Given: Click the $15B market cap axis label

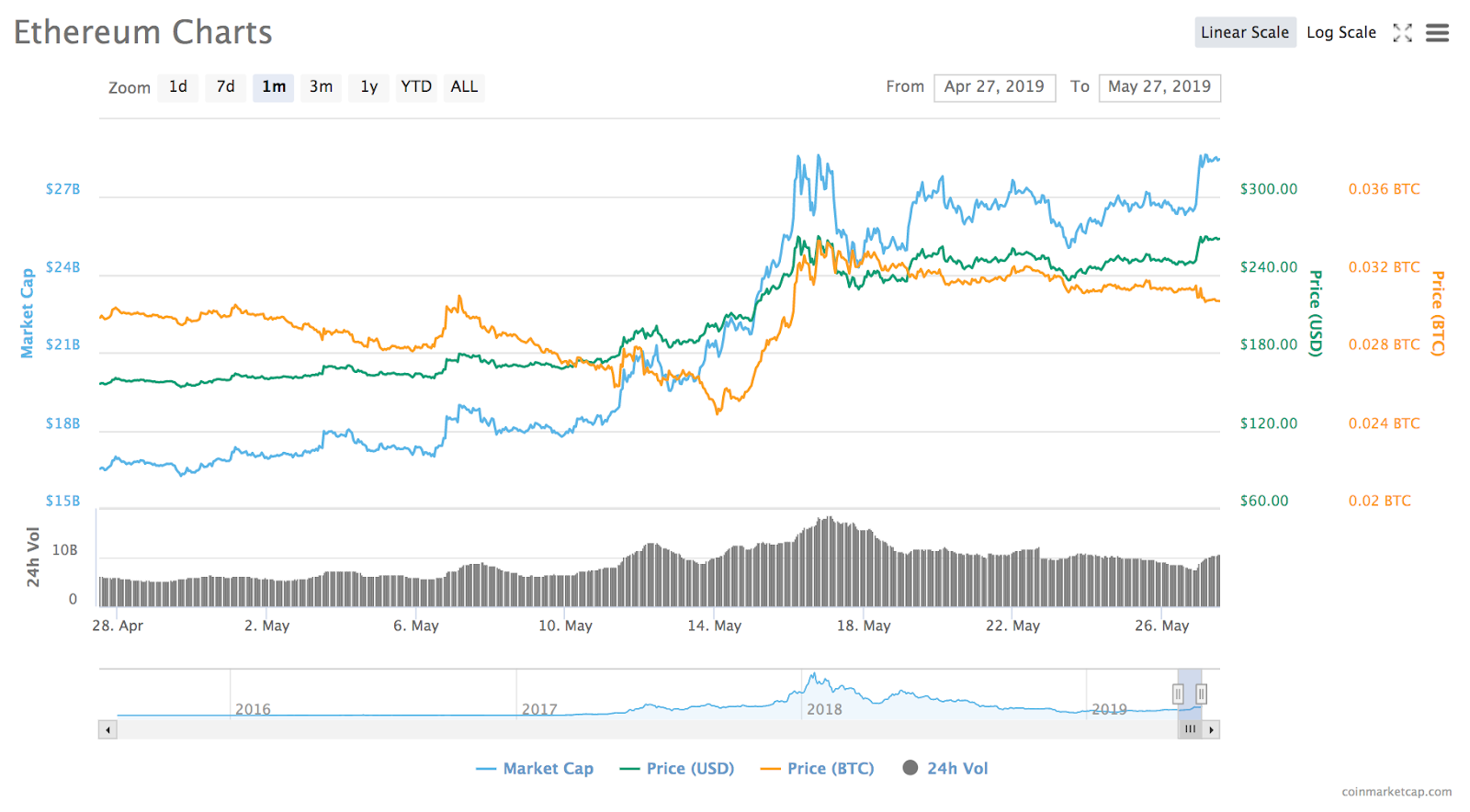Looking at the screenshot, I should pos(63,501).
